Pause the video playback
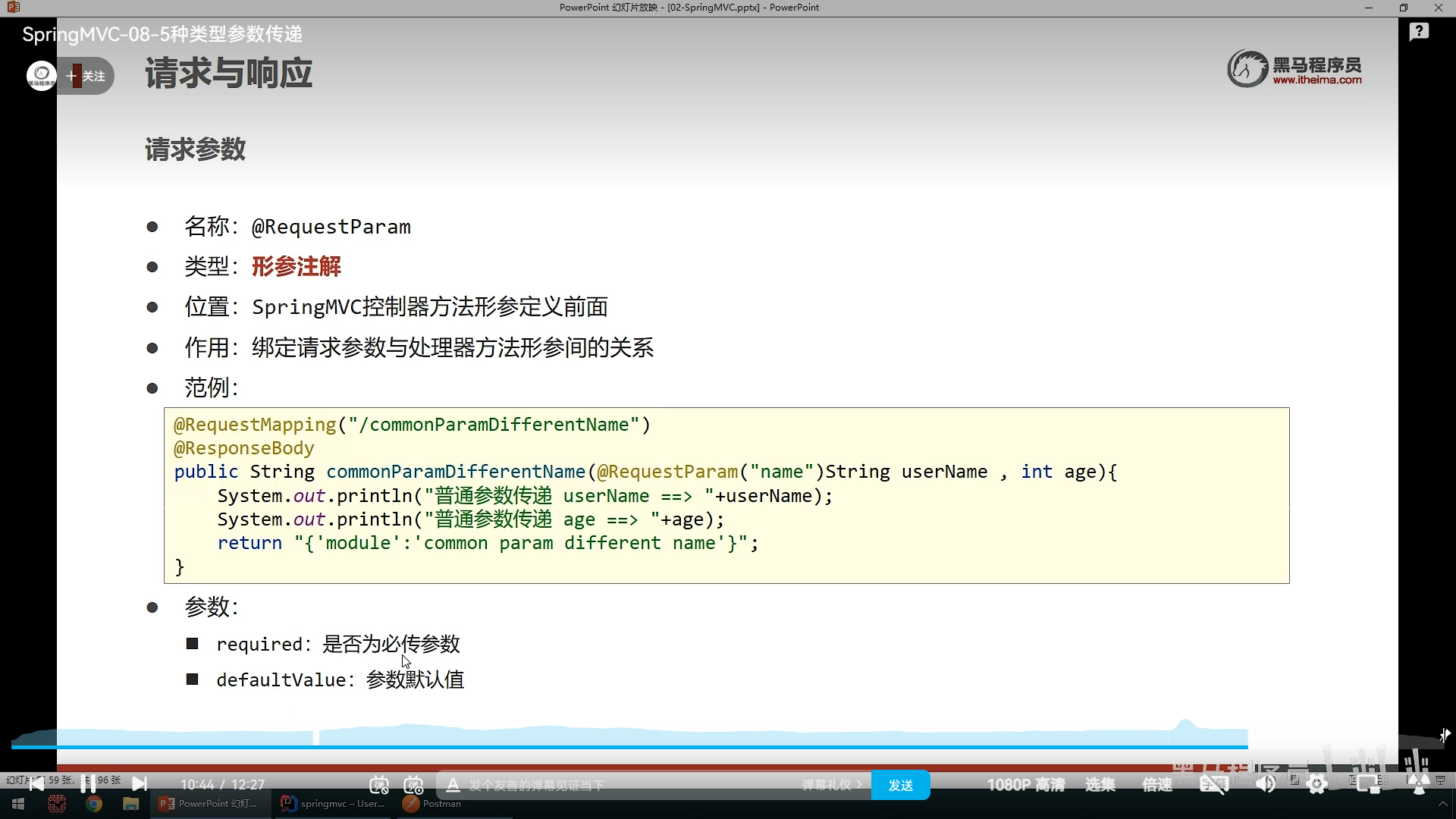Image resolution: width=1456 pixels, height=819 pixels. [x=88, y=784]
